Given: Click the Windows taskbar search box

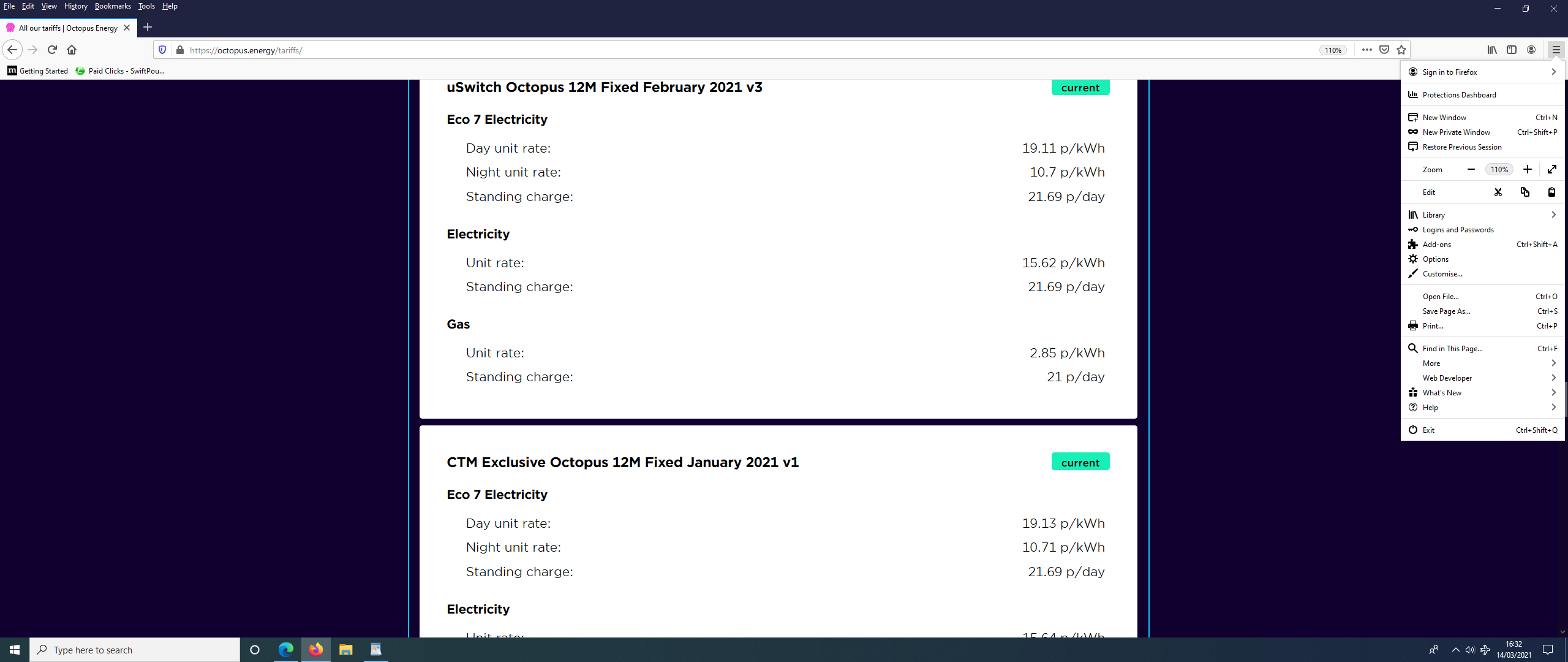Looking at the screenshot, I should [135, 650].
